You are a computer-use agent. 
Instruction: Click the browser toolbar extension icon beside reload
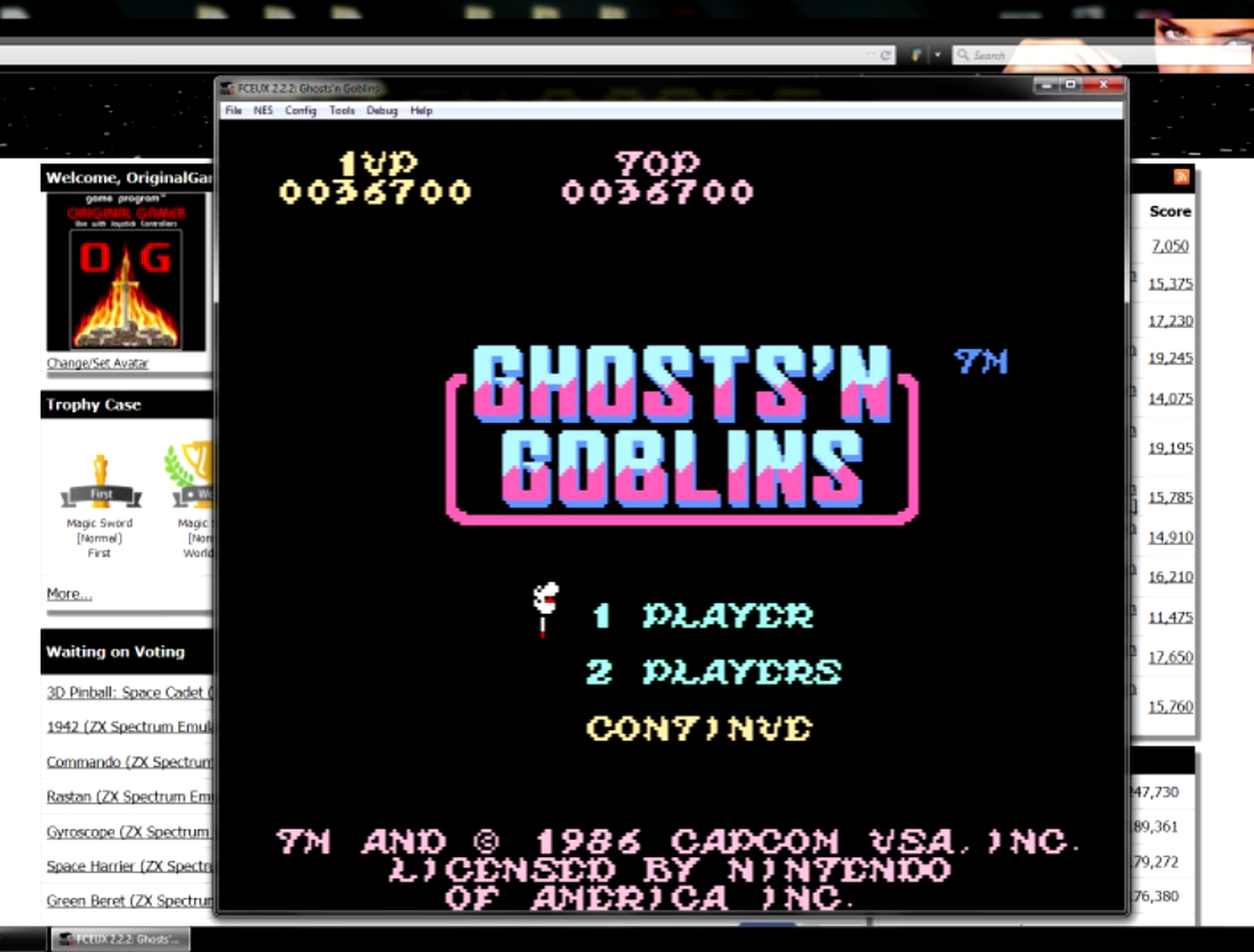tap(917, 56)
